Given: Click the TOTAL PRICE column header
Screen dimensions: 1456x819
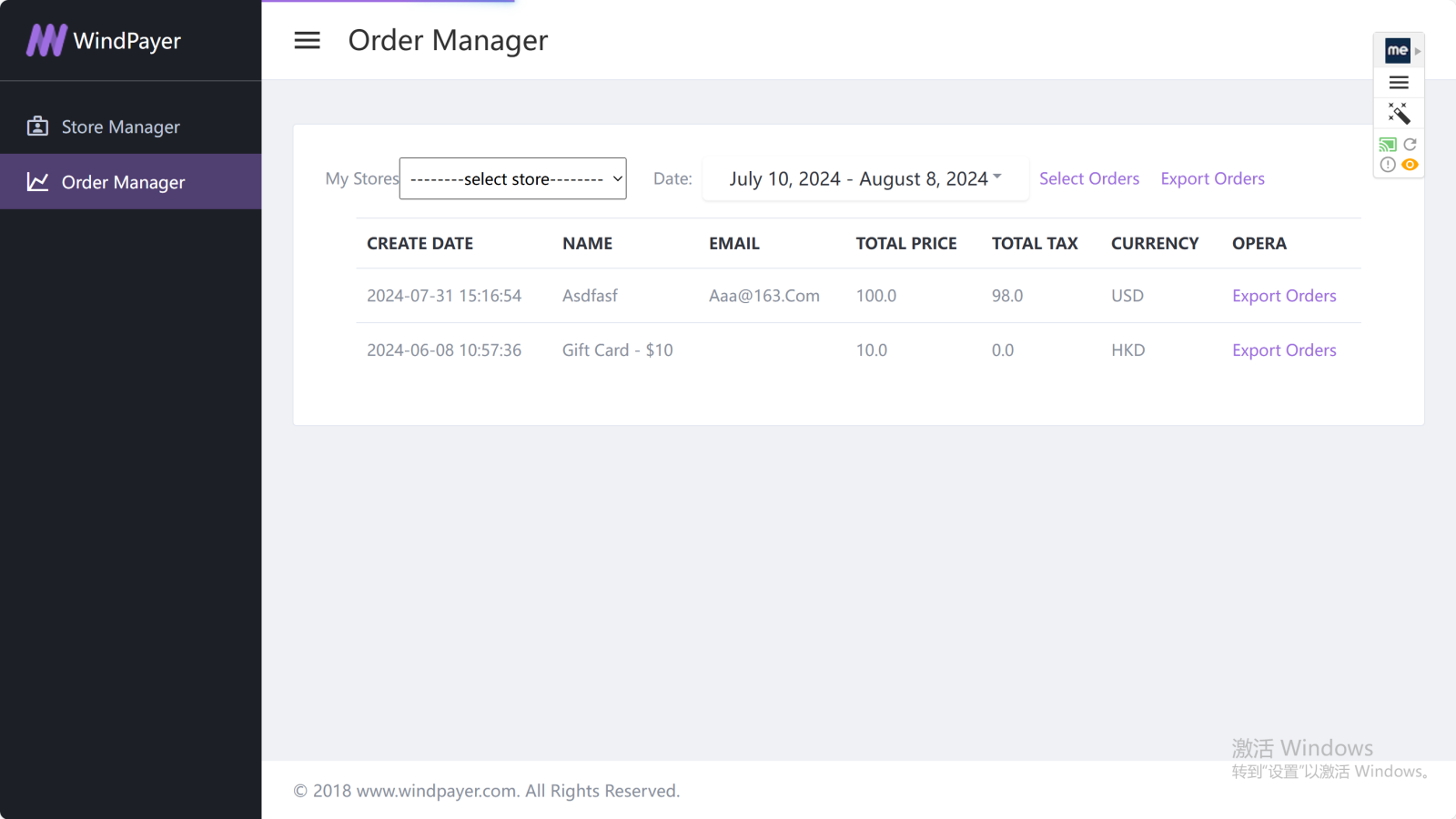Looking at the screenshot, I should [905, 243].
